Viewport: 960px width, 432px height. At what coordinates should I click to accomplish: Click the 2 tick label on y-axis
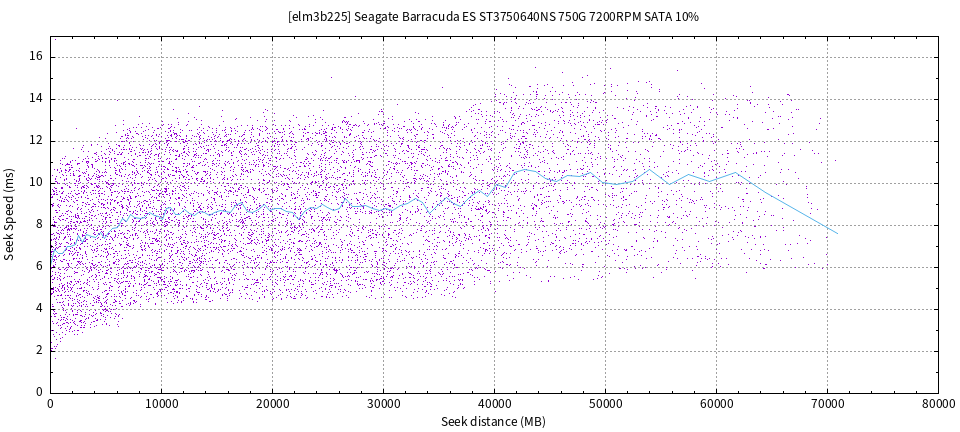[38, 351]
